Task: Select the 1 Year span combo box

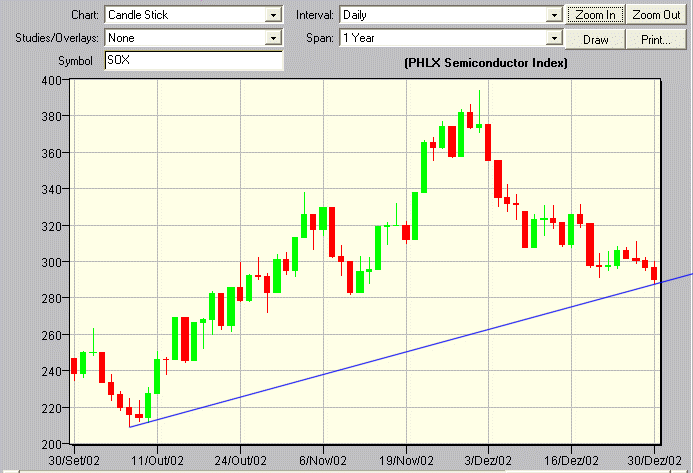Action: (x=451, y=38)
